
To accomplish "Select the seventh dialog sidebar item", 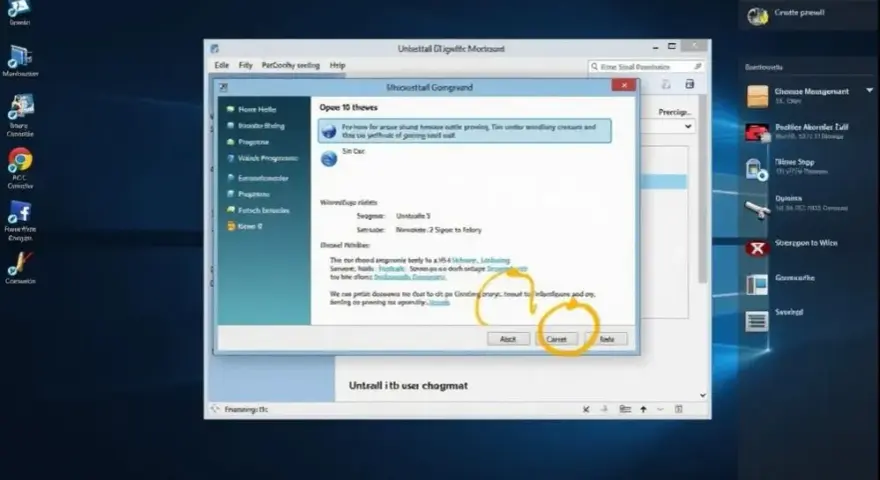I will click(x=258, y=211).
